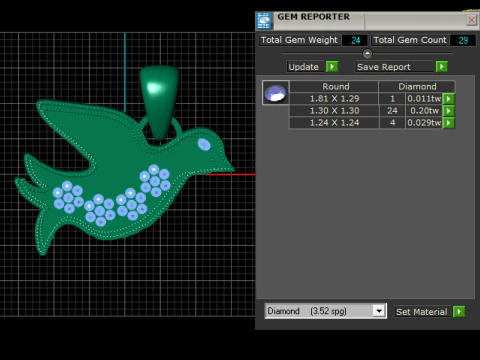Viewport: 480px width, 360px height.
Task: Click the green arrow next to Save Report
Action: click(x=442, y=67)
